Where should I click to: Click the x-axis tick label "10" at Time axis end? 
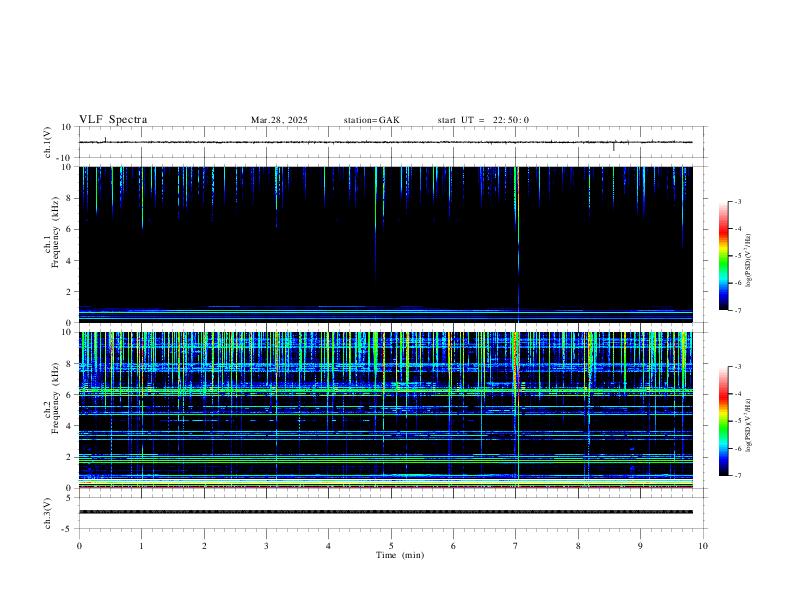[703, 546]
